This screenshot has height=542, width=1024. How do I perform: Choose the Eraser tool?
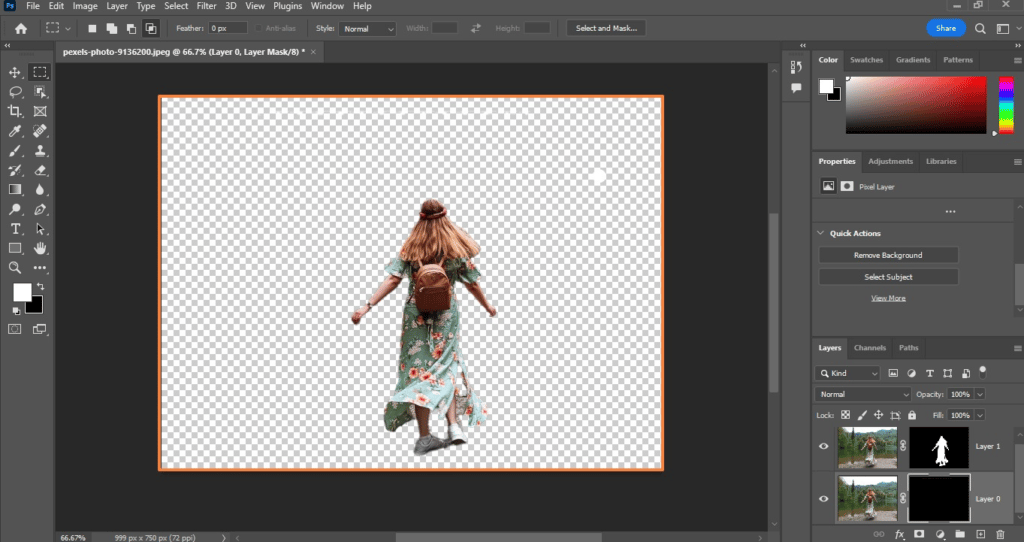[40, 170]
